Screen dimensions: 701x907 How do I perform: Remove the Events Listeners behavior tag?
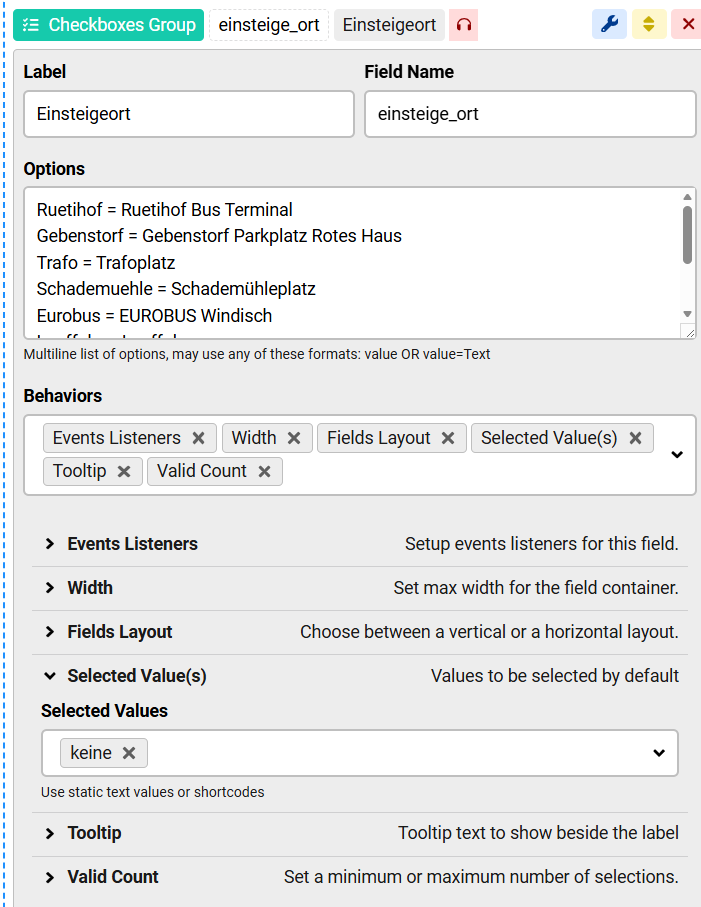198,438
